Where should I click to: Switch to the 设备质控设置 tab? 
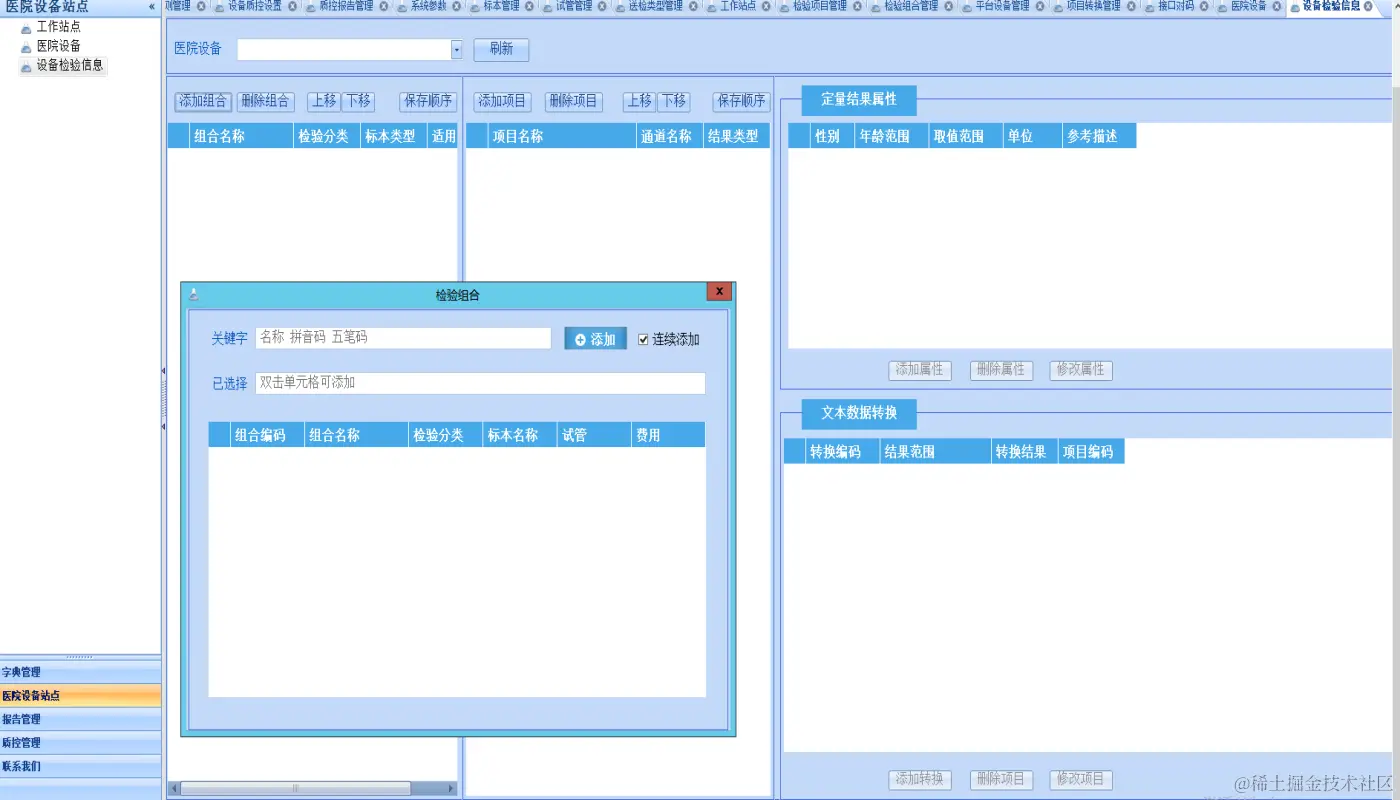point(254,6)
